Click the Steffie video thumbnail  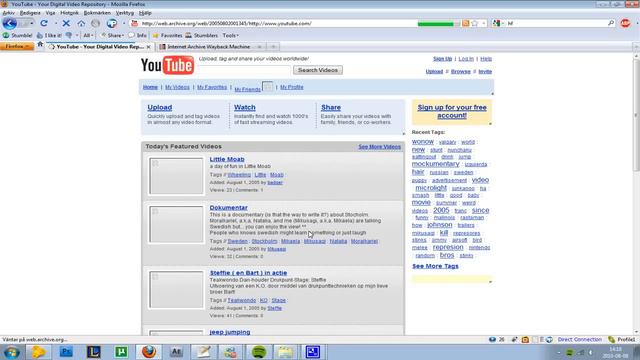(176, 289)
